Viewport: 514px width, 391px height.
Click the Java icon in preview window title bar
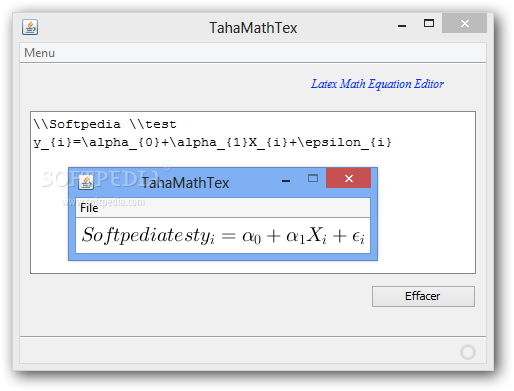[86, 182]
